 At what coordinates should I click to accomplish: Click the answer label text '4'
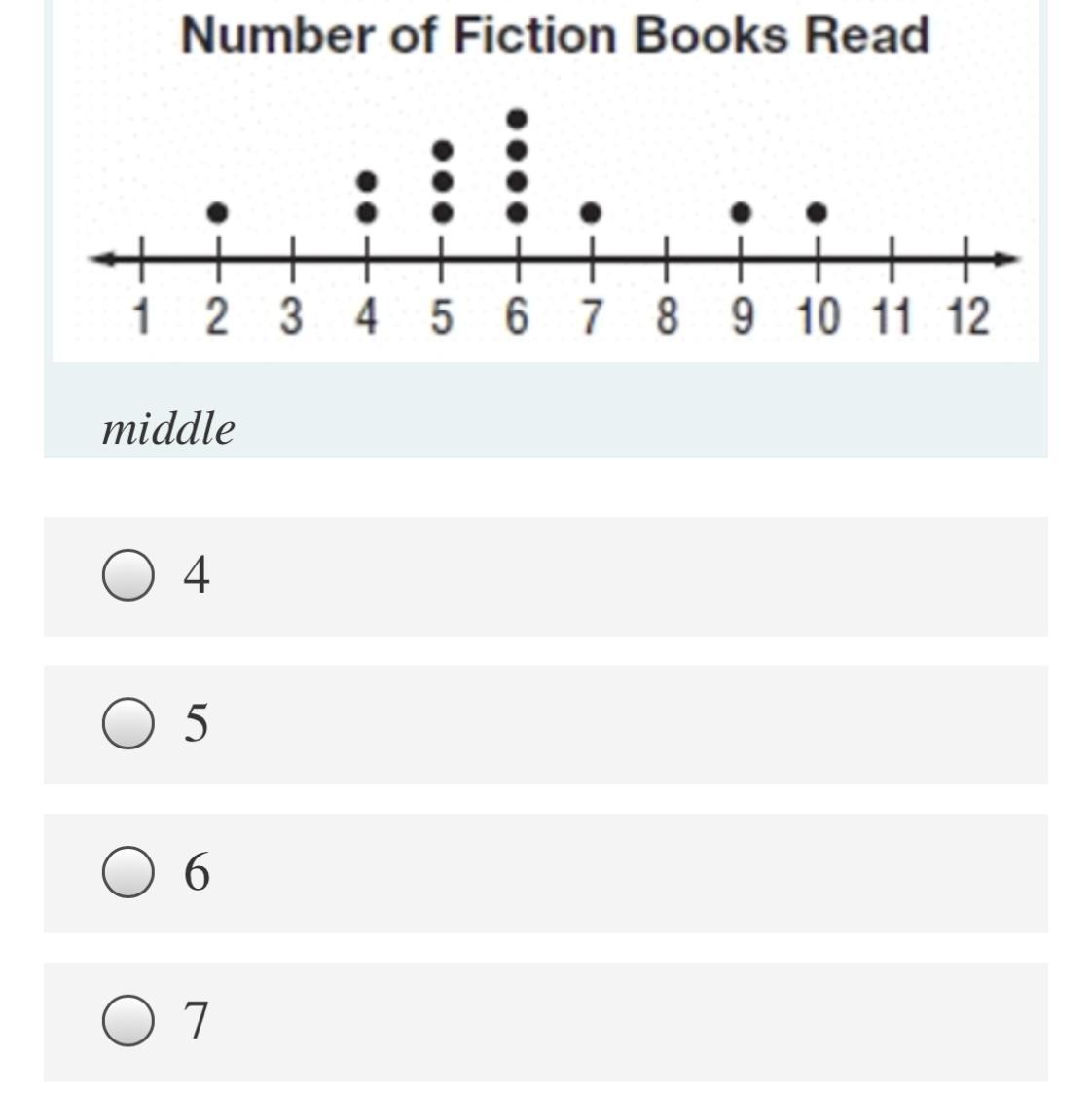click(196, 575)
